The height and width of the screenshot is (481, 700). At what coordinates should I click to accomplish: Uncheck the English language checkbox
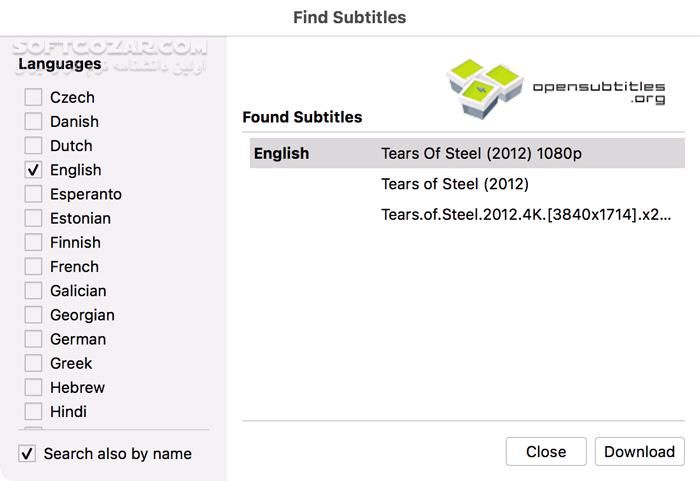tap(34, 170)
